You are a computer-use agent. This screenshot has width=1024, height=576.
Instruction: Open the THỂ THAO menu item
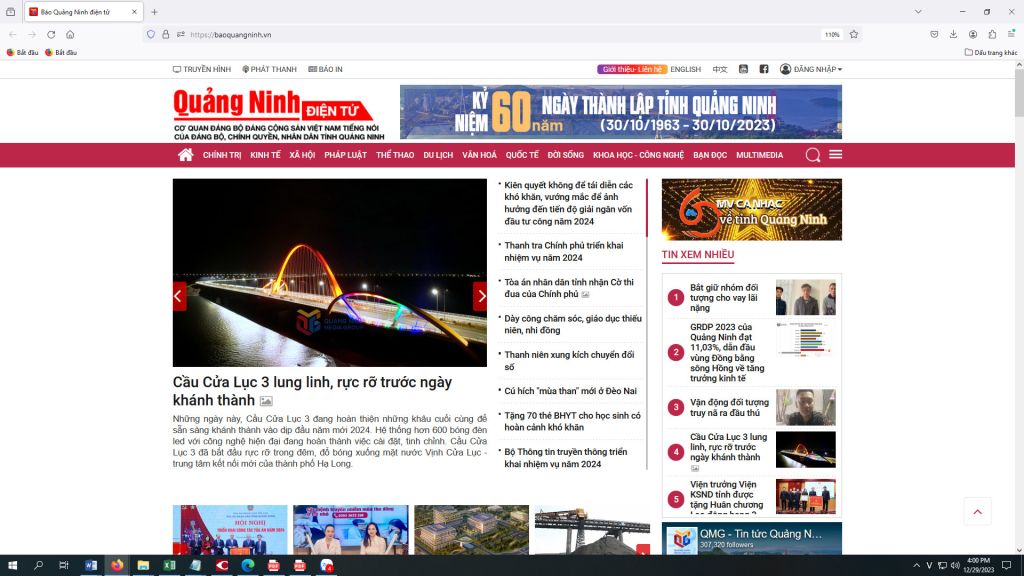pos(395,155)
